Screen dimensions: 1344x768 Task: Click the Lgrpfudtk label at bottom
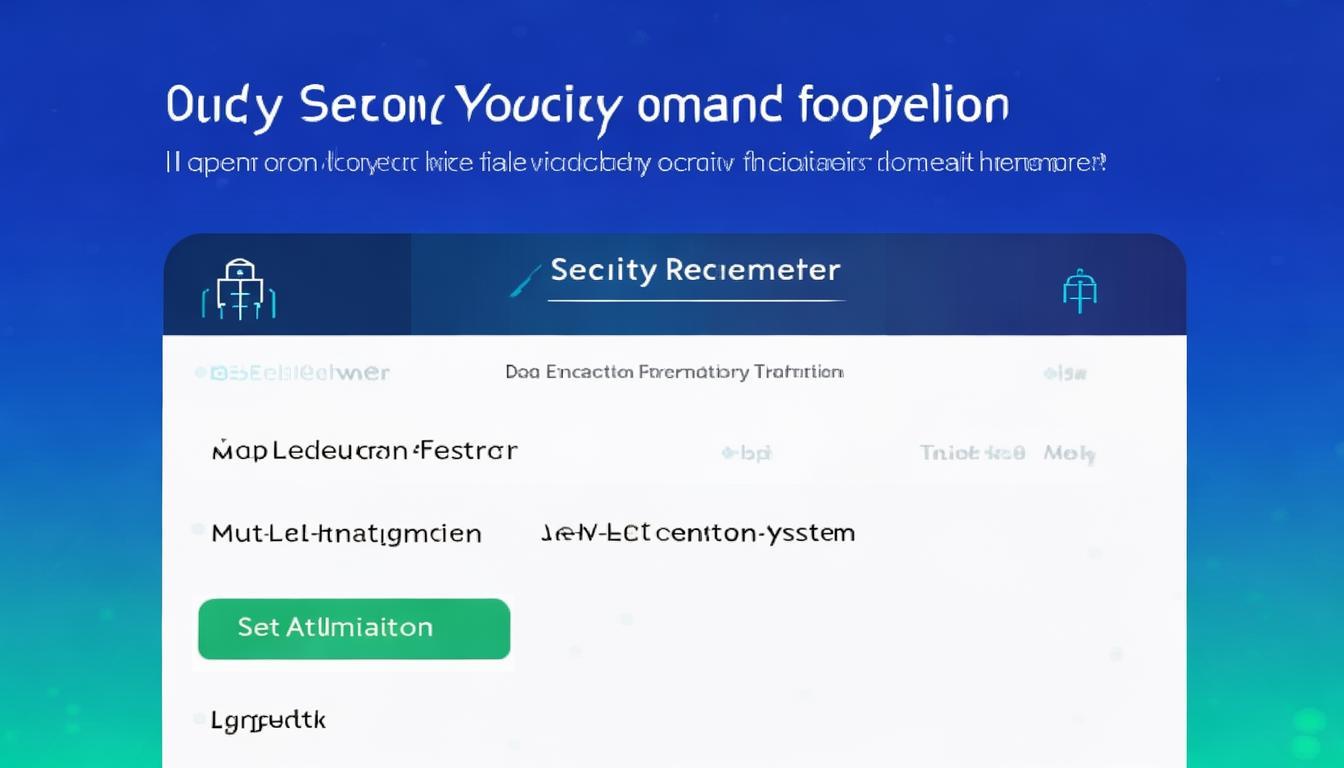268,720
